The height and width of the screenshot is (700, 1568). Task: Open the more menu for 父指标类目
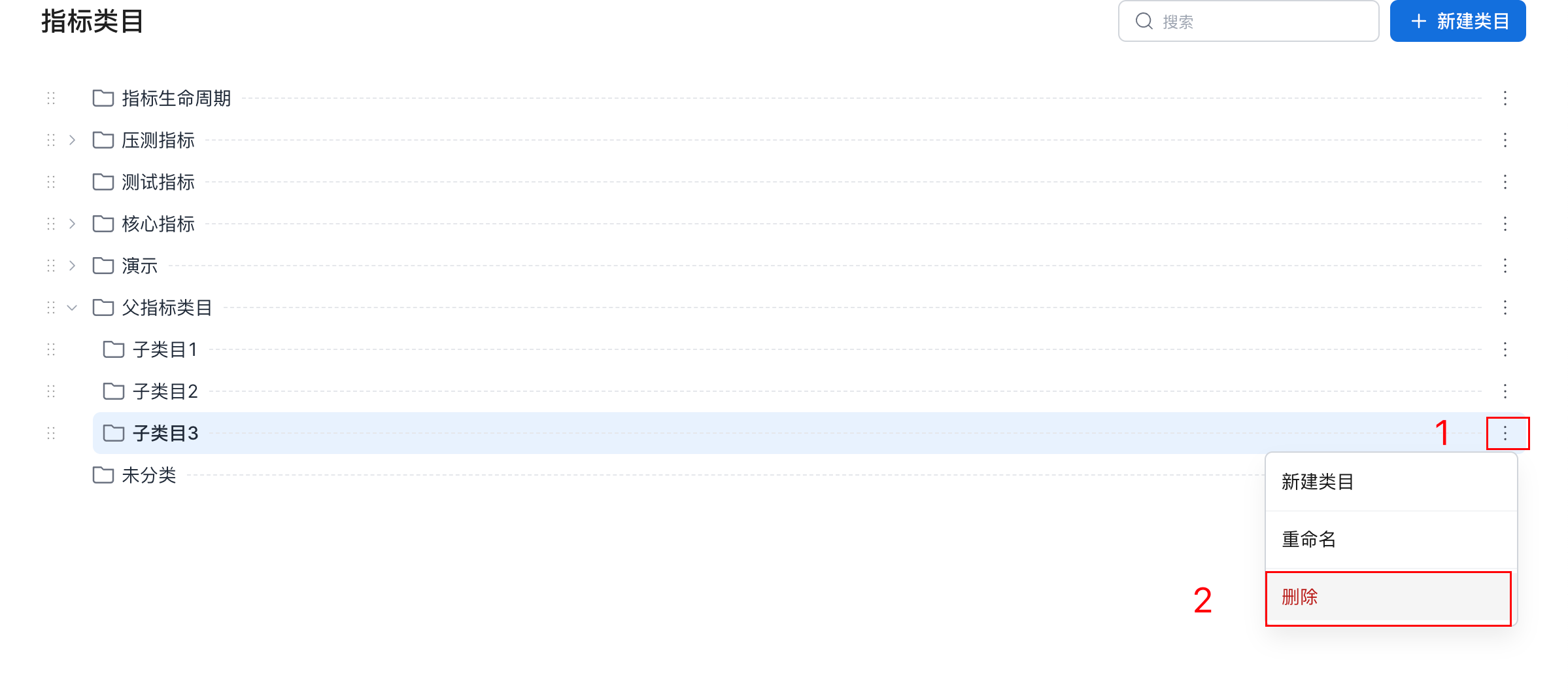point(1505,307)
